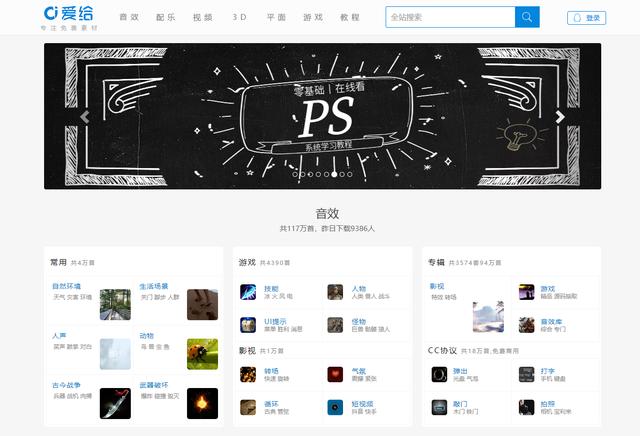Viewport: 640px width, 436px height.
Task: Click the 人物 character icon
Action: [x=335, y=292]
